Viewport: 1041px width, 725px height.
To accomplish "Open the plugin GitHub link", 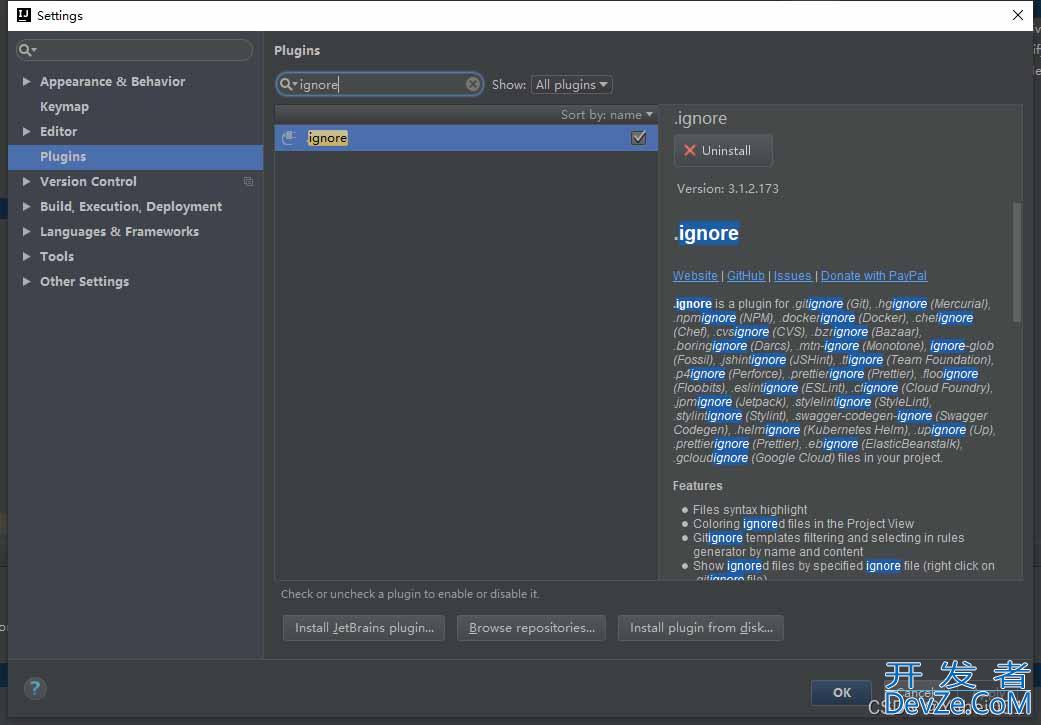I will (746, 276).
